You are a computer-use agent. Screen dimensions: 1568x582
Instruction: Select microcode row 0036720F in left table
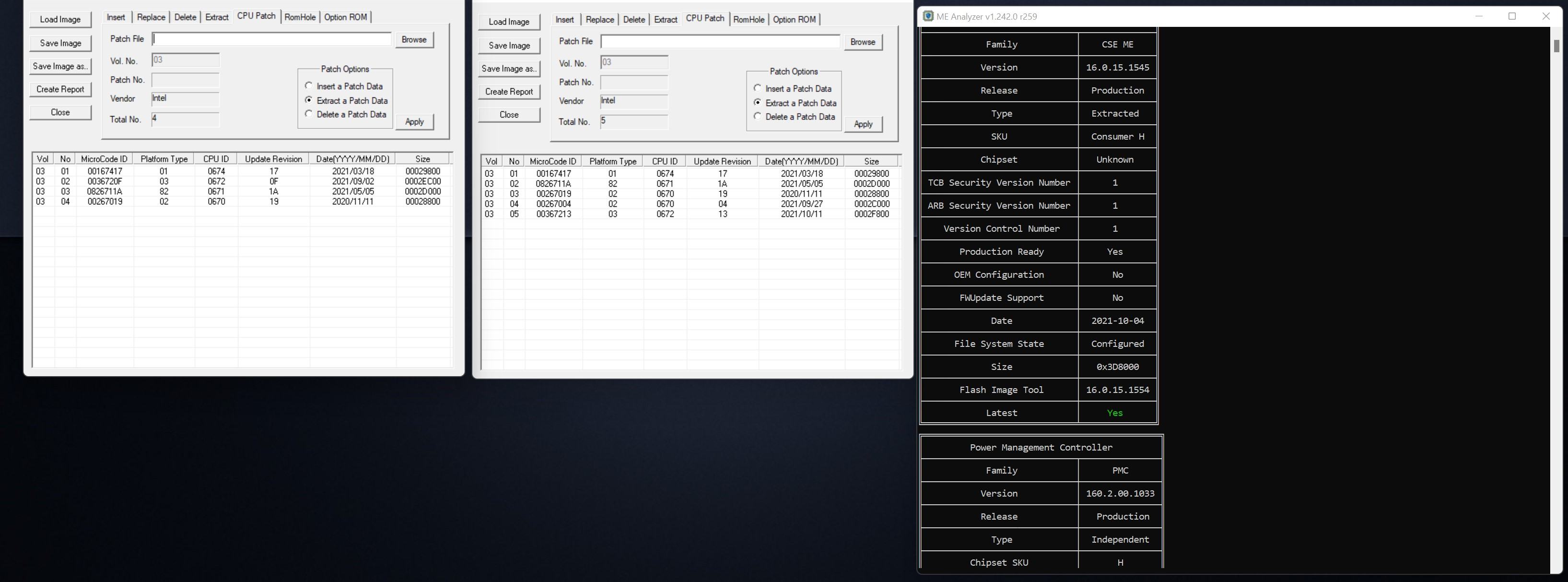[x=105, y=181]
